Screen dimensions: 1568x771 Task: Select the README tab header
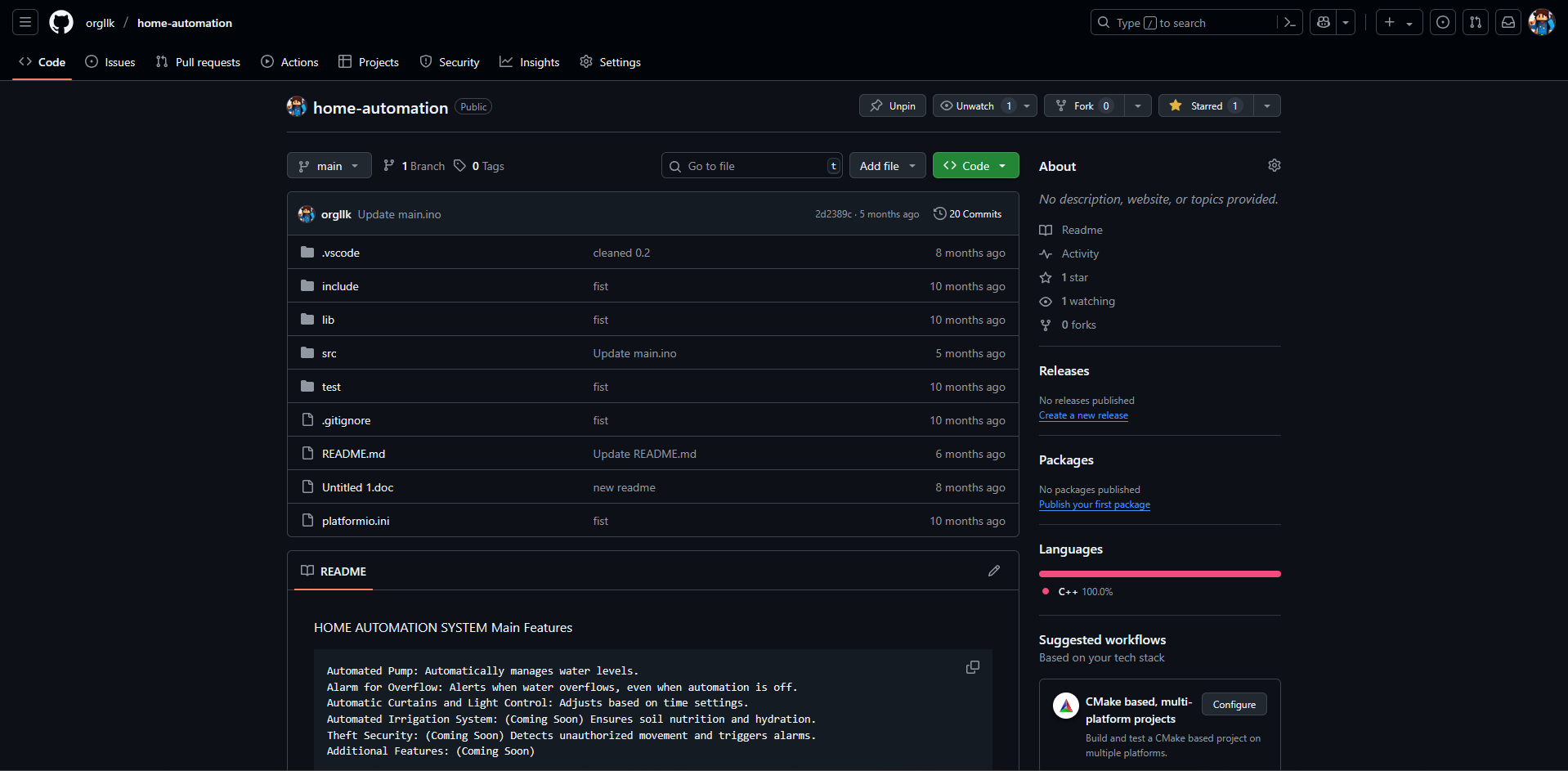334,571
